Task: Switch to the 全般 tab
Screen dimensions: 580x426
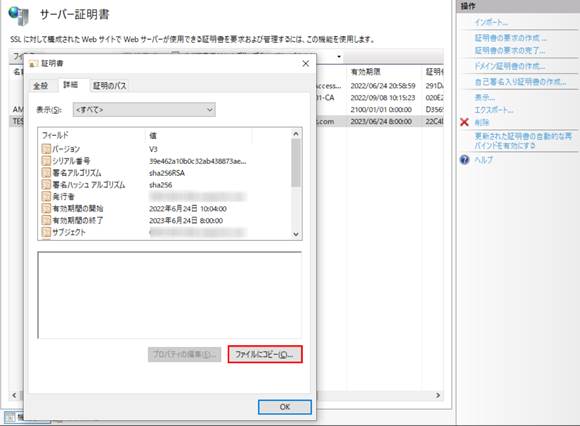Action: [41, 86]
